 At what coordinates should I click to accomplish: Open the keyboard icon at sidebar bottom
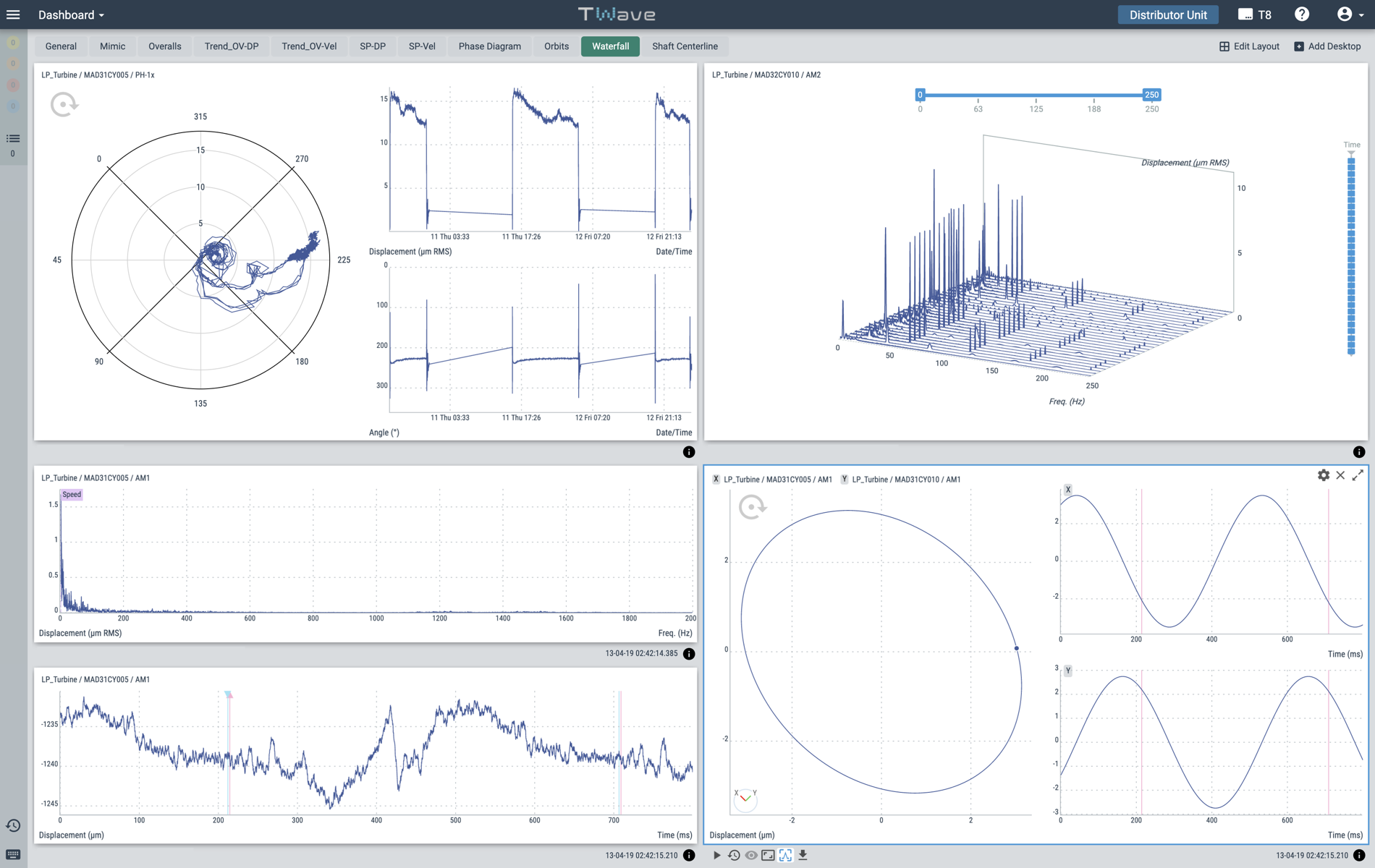[x=13, y=855]
